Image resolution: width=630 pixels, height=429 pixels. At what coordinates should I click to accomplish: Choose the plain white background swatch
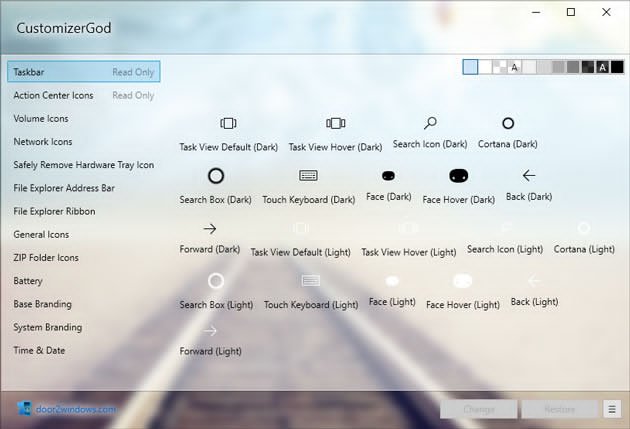click(x=485, y=67)
